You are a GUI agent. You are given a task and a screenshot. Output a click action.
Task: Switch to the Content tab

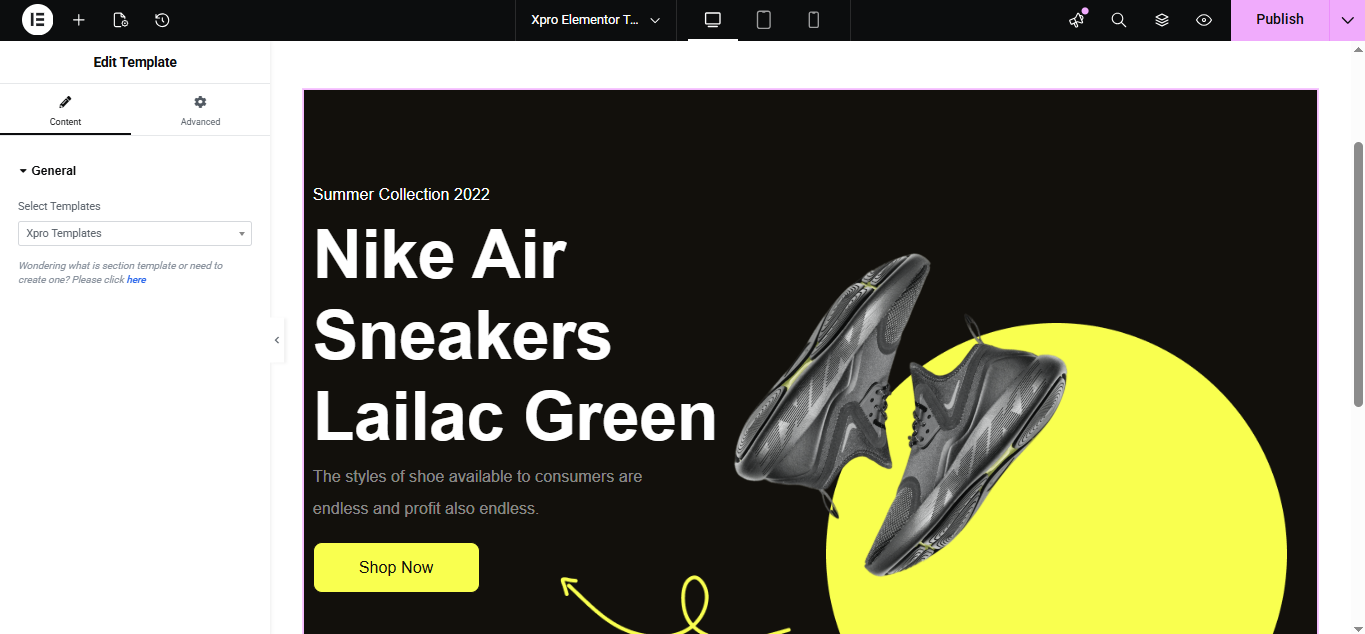[65, 110]
